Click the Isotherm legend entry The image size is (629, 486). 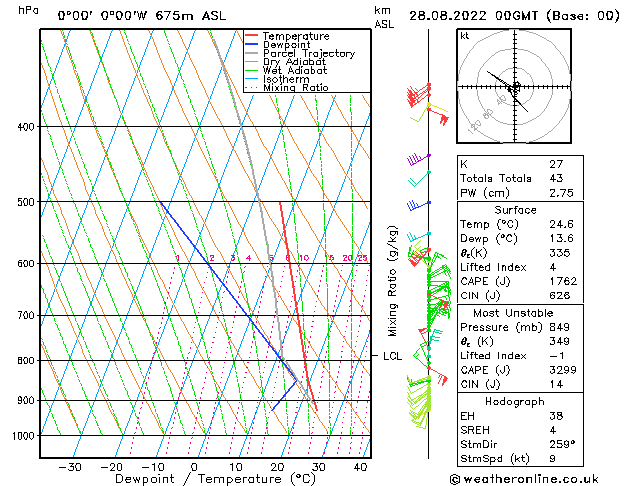[x=277, y=79]
